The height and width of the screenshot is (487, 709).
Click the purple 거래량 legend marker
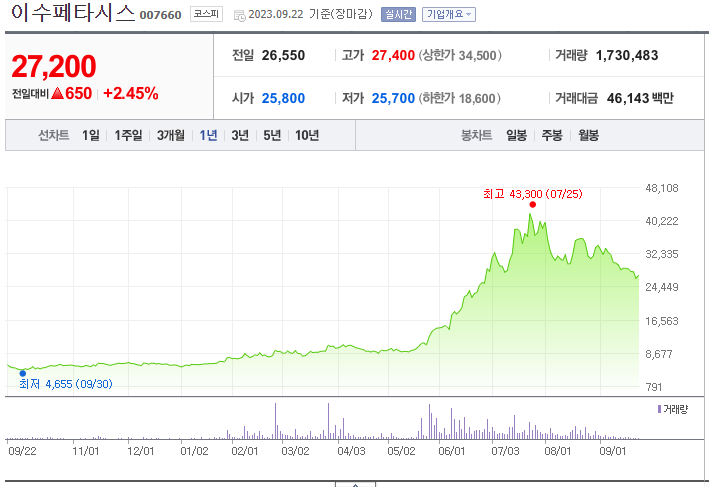pos(659,409)
